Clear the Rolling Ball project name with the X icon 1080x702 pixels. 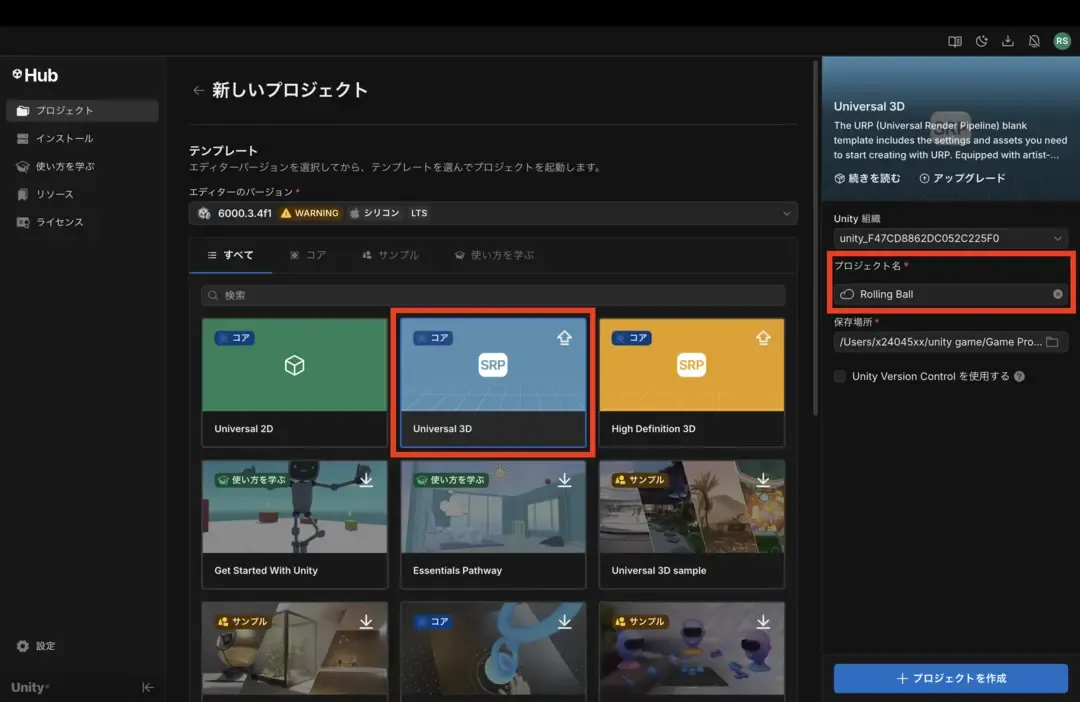tap(1058, 294)
